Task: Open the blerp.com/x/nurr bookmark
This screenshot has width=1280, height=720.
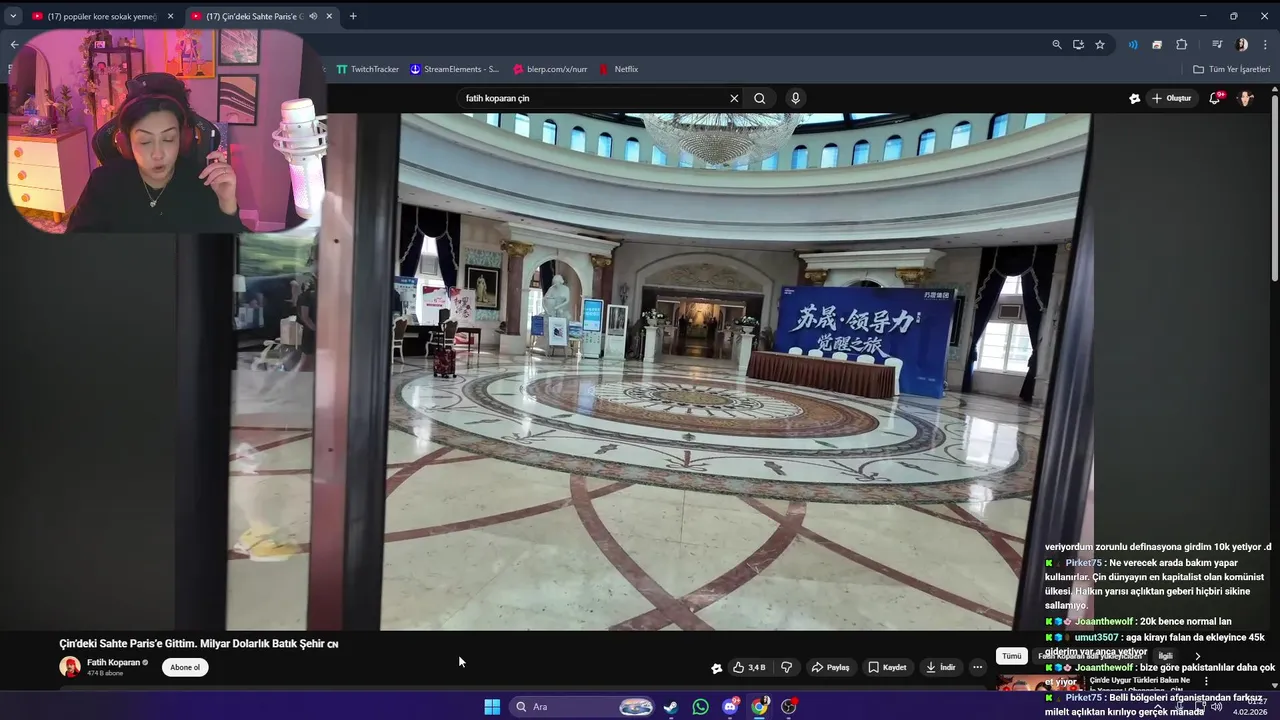Action: pyautogui.click(x=550, y=69)
